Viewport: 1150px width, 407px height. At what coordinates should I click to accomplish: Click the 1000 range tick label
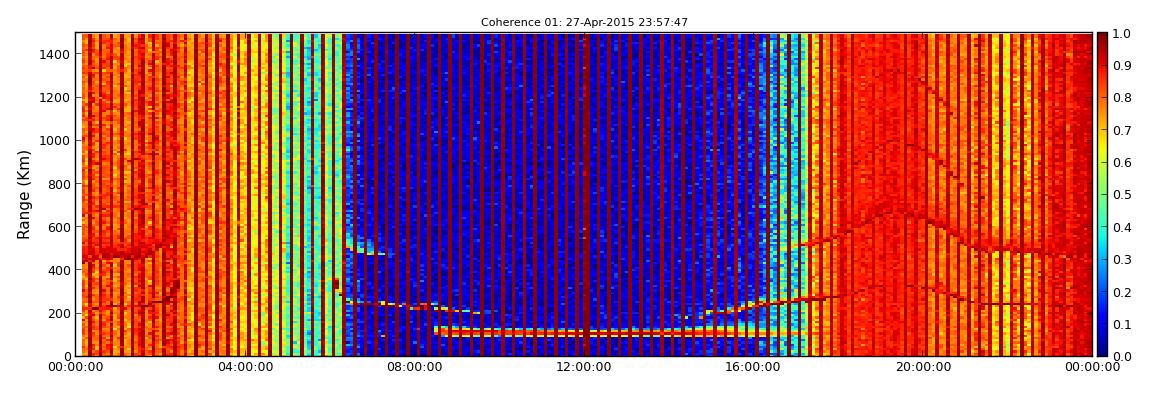pos(56,141)
